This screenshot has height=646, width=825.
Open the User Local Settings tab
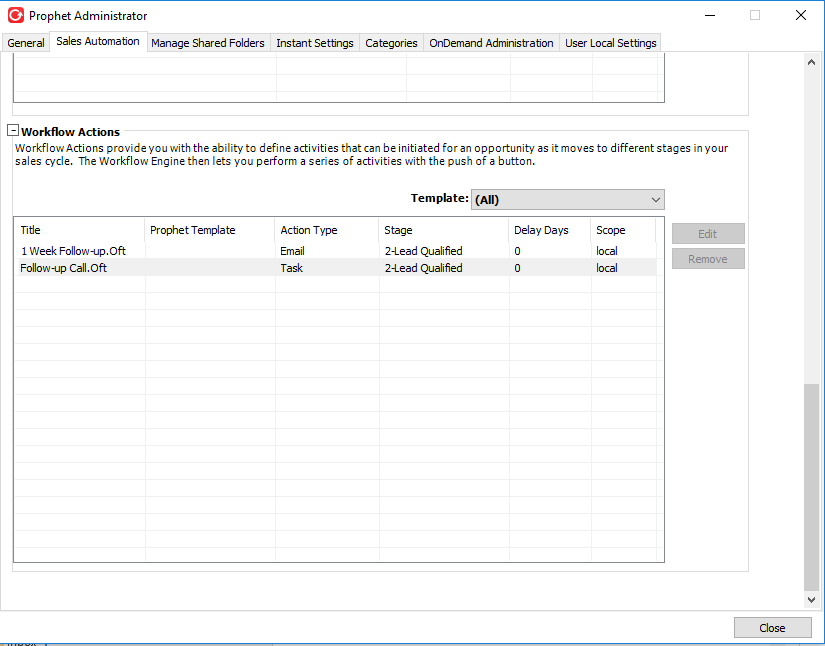click(x=610, y=43)
